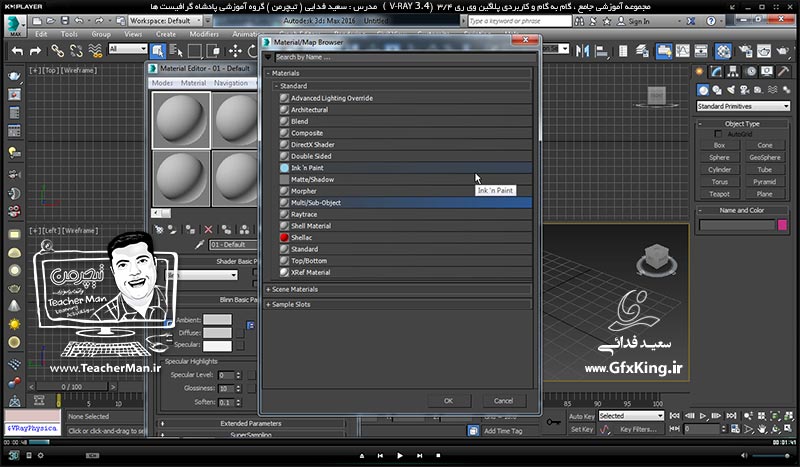This screenshot has height=467, width=800.
Task: Click the Key Filters button
Action: pos(638,429)
